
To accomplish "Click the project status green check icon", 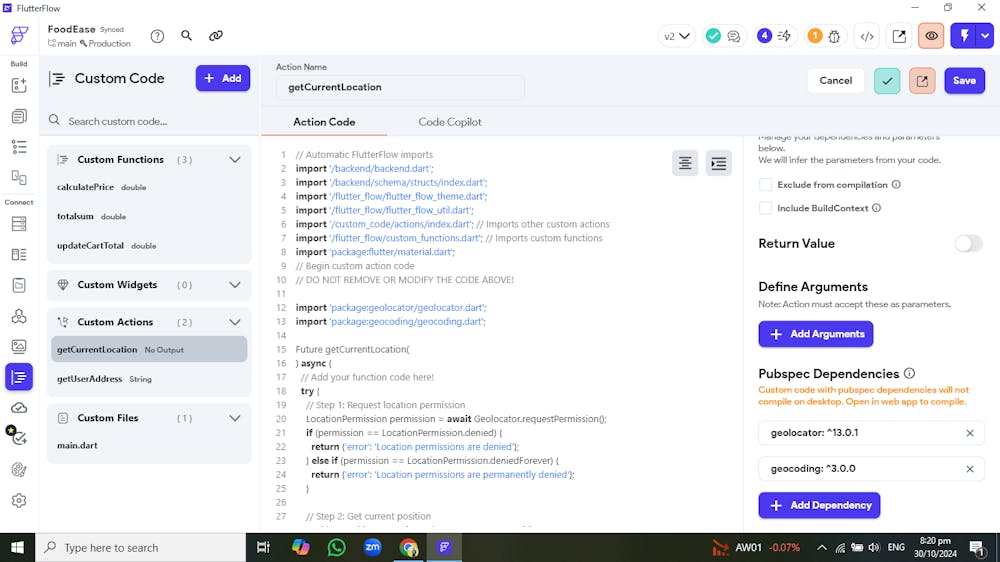I will click(713, 36).
